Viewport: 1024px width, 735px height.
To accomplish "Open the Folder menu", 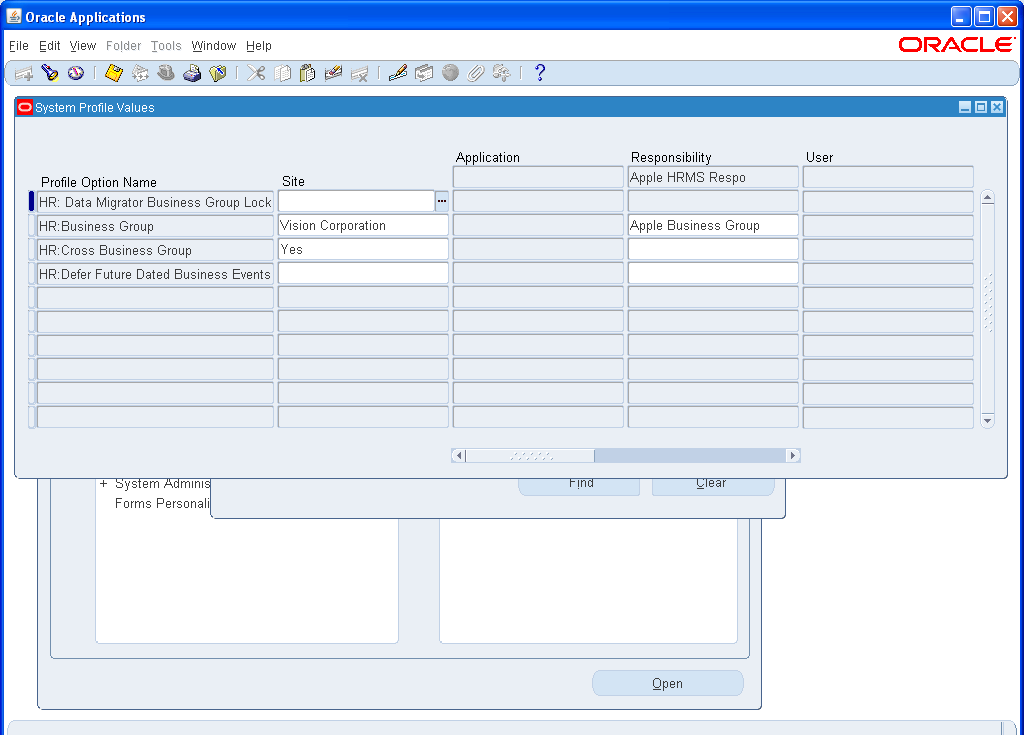I will (123, 46).
